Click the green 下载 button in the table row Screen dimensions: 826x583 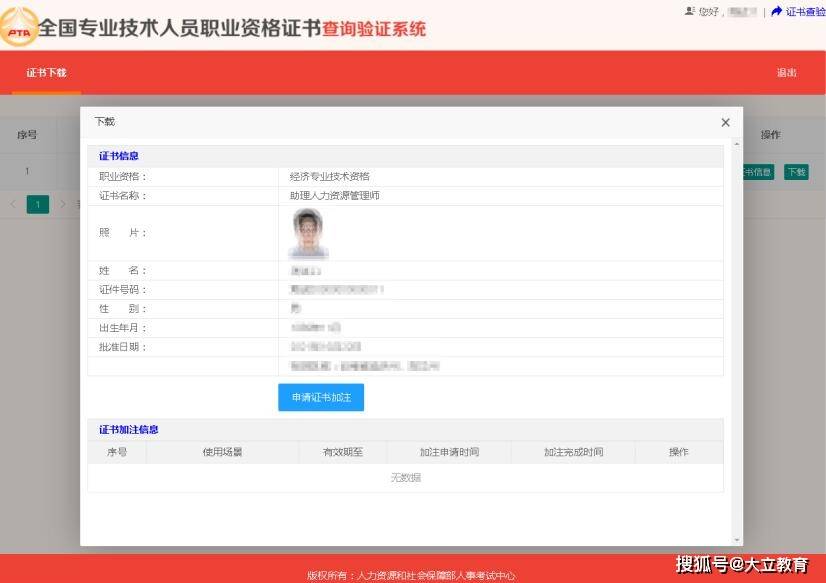796,172
